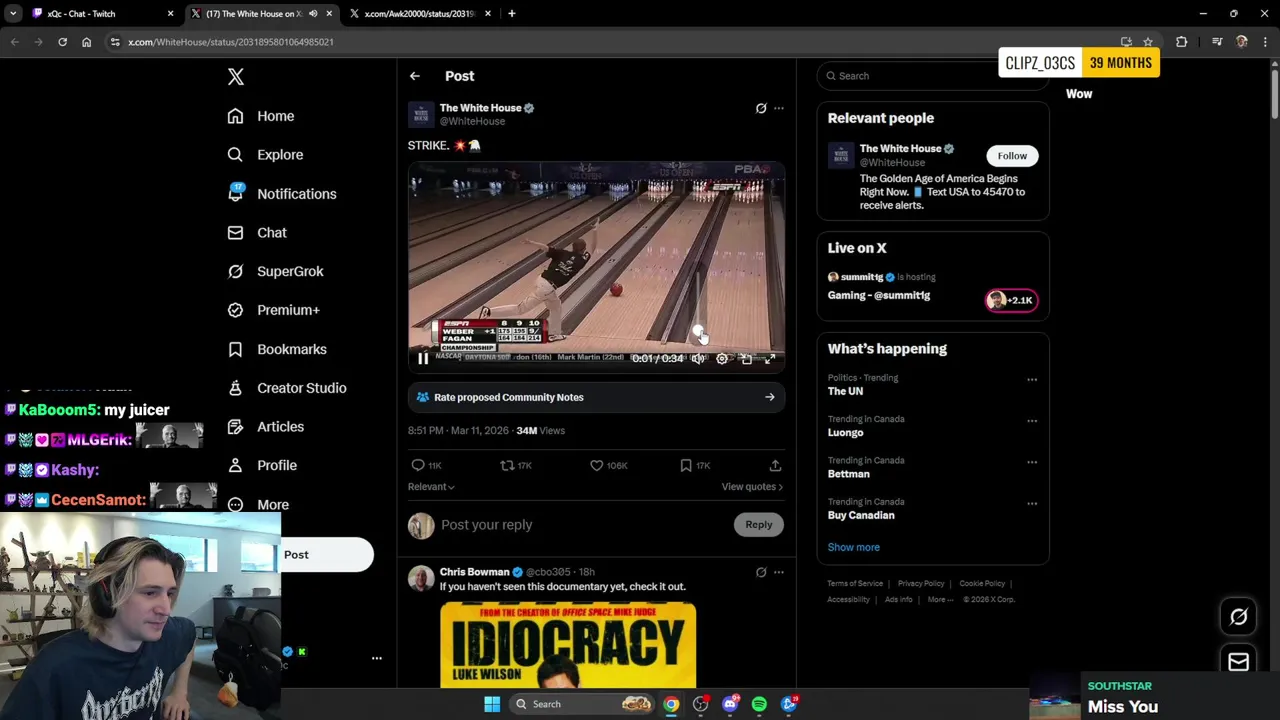Open The UN trending topic
This screenshot has width=1280, height=720.
(x=845, y=392)
